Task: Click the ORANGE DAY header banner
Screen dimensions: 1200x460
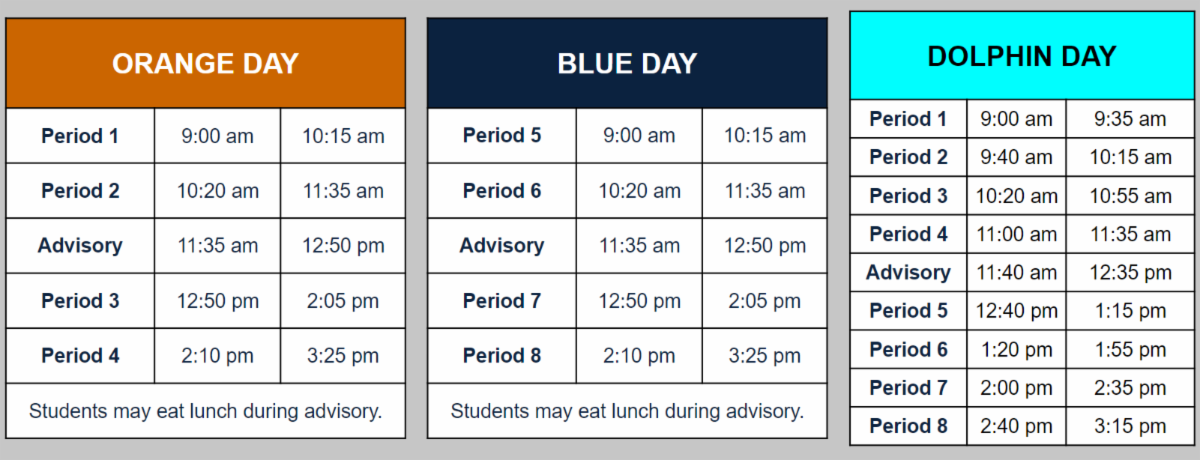Action: pos(205,63)
